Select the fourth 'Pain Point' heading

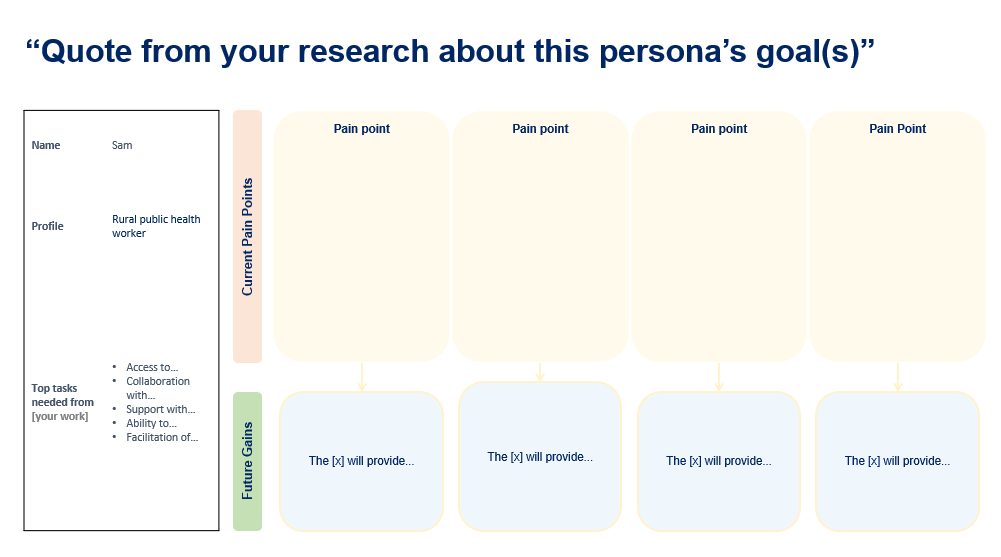click(898, 129)
